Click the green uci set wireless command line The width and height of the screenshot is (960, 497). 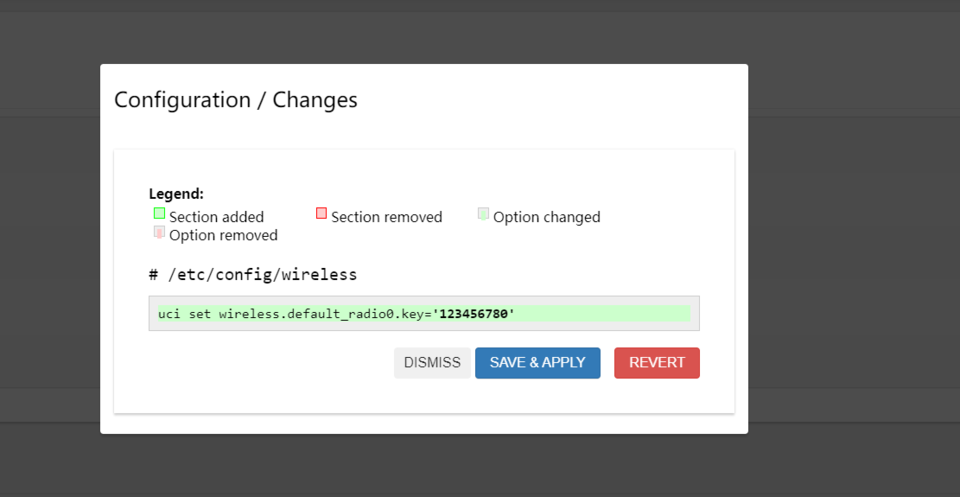[x=424, y=313]
